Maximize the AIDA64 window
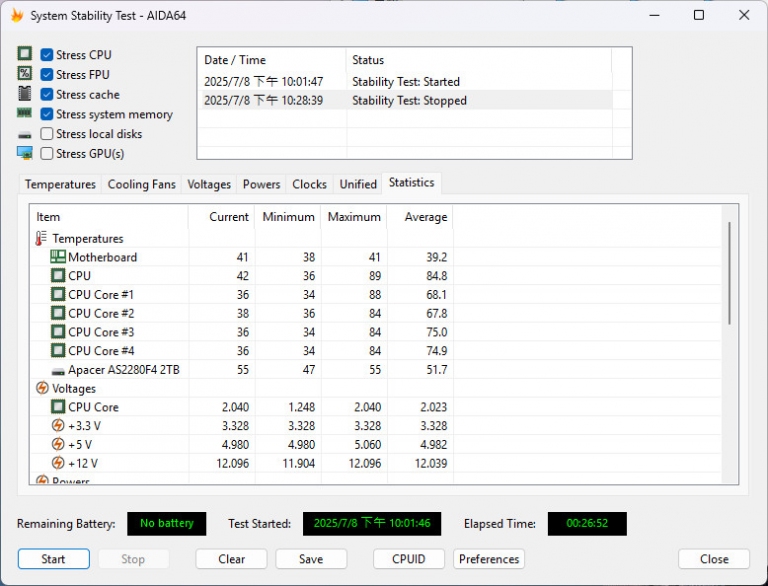Viewport: 768px width, 586px height. pos(699,15)
